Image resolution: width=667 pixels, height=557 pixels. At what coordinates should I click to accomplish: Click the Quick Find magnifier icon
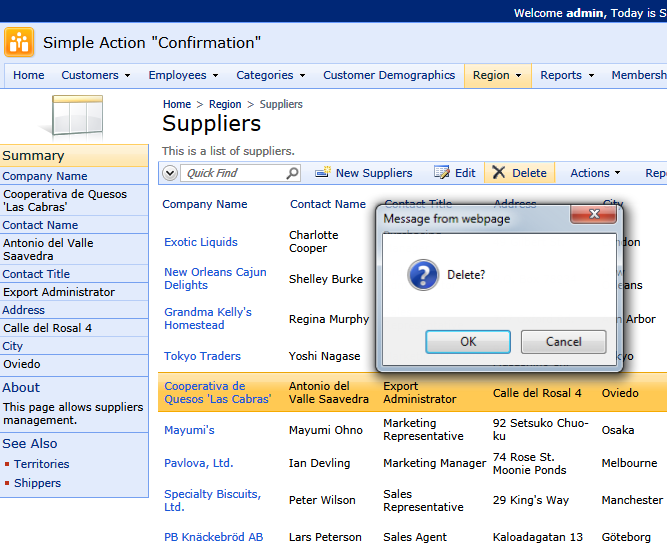tap(292, 173)
